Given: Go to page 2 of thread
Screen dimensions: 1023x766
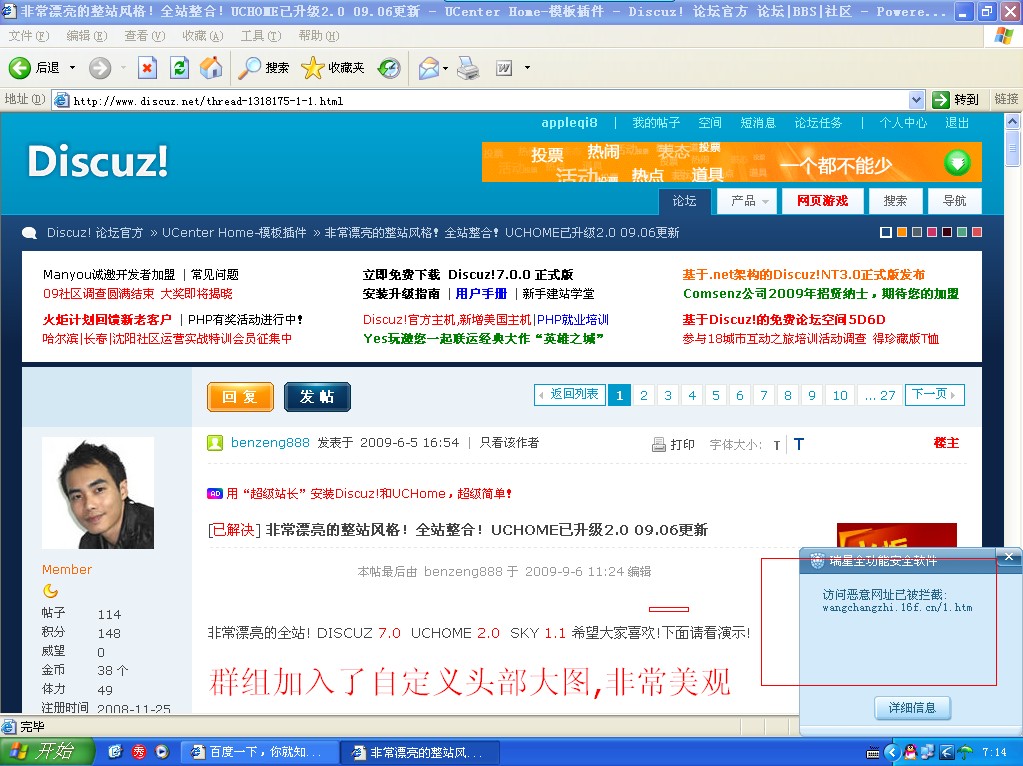Looking at the screenshot, I should (x=643, y=395).
